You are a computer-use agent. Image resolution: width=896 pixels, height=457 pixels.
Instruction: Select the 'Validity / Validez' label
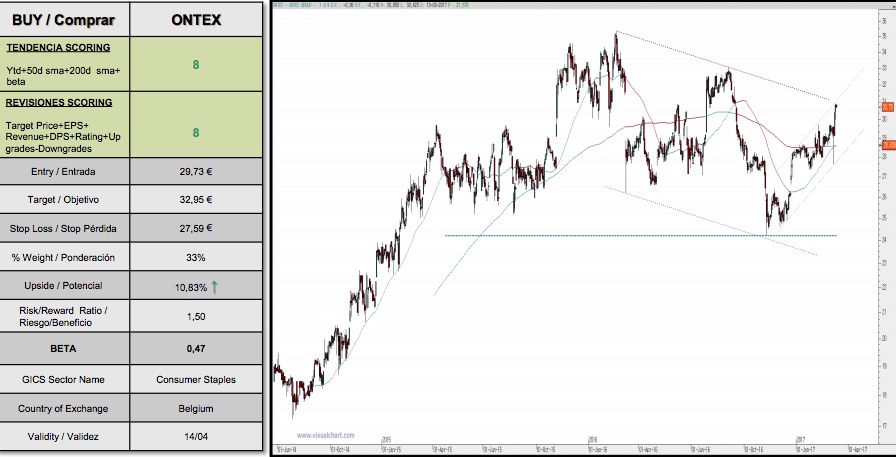point(63,436)
